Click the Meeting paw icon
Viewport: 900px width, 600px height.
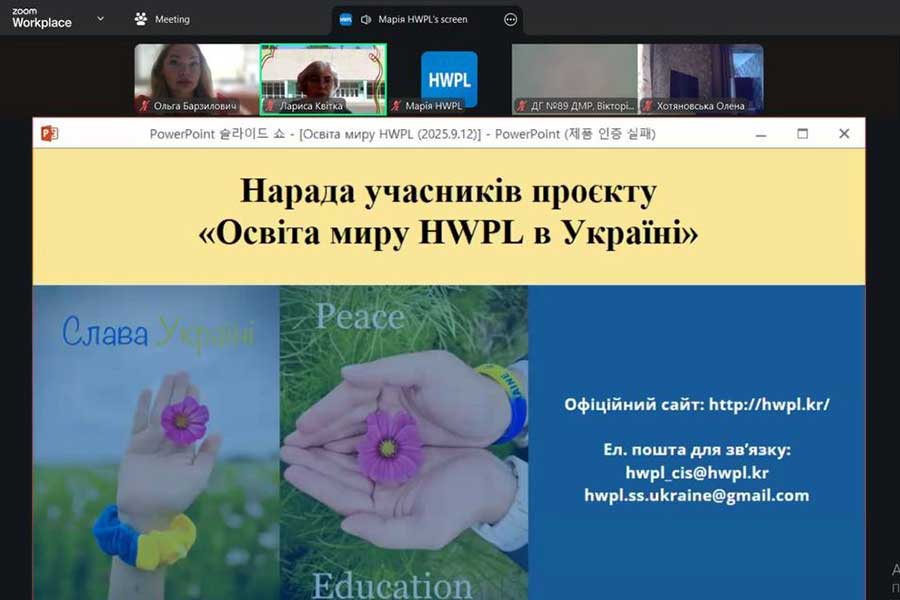pyautogui.click(x=141, y=19)
